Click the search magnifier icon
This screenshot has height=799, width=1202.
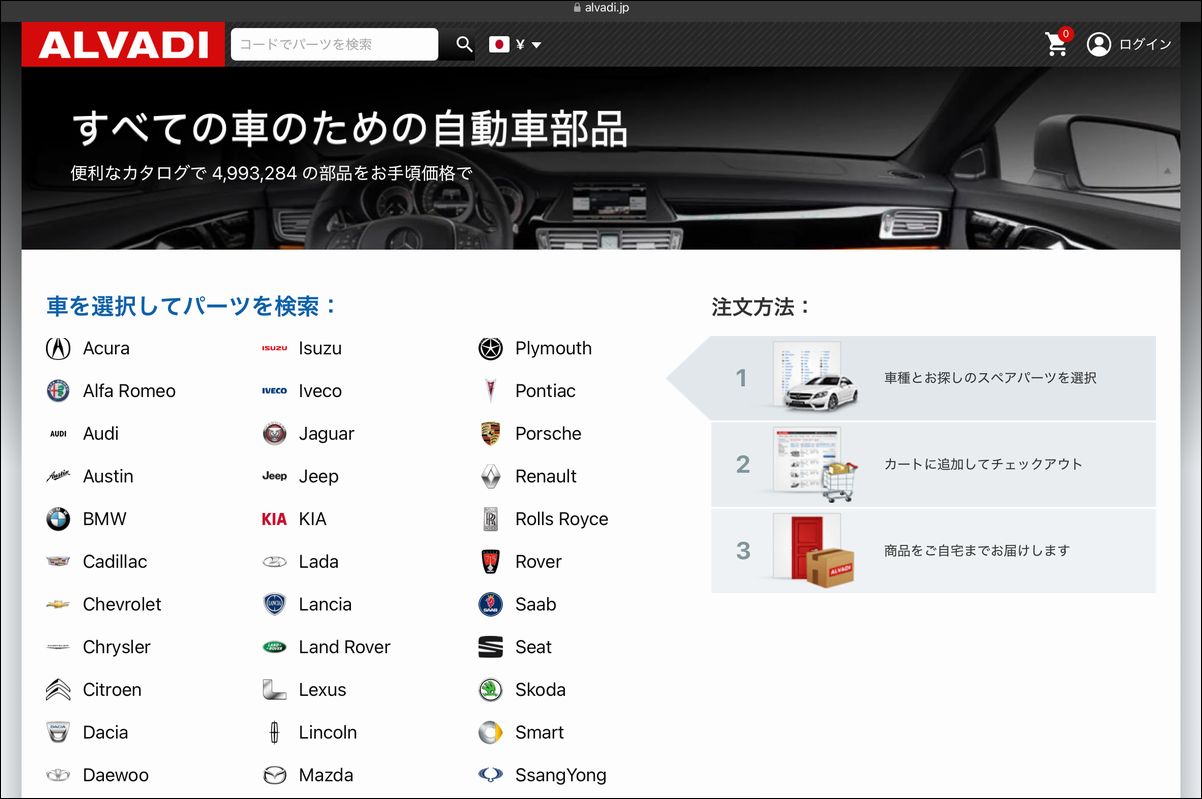tap(464, 44)
